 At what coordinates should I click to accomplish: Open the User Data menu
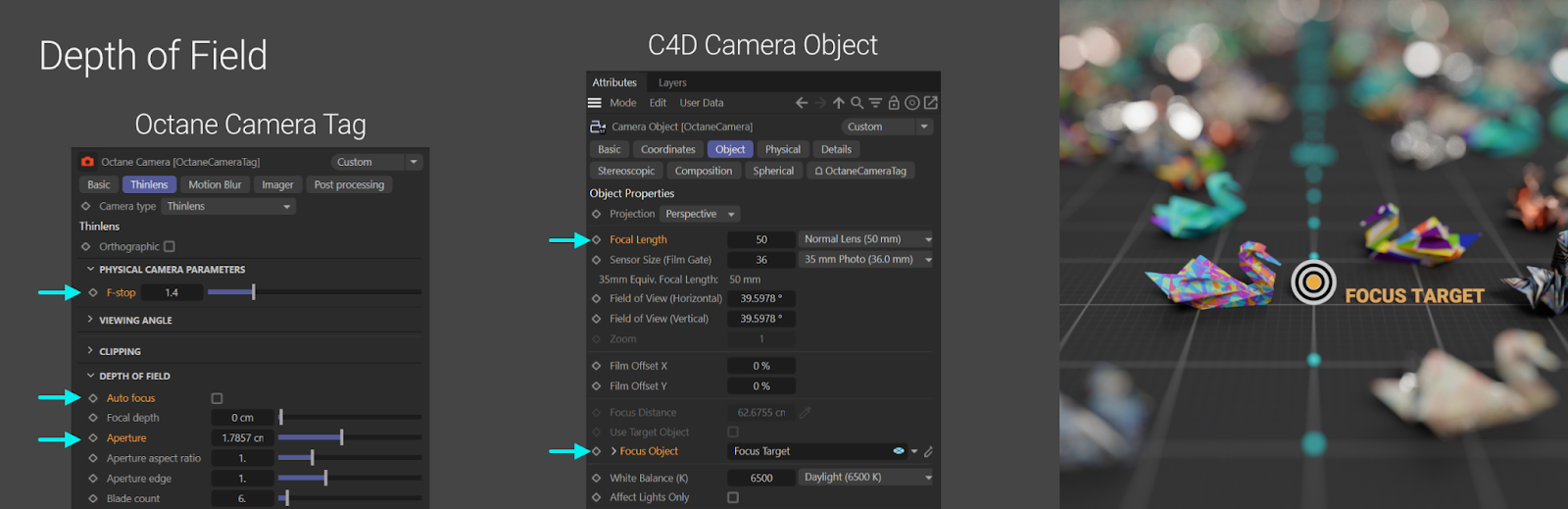(702, 103)
